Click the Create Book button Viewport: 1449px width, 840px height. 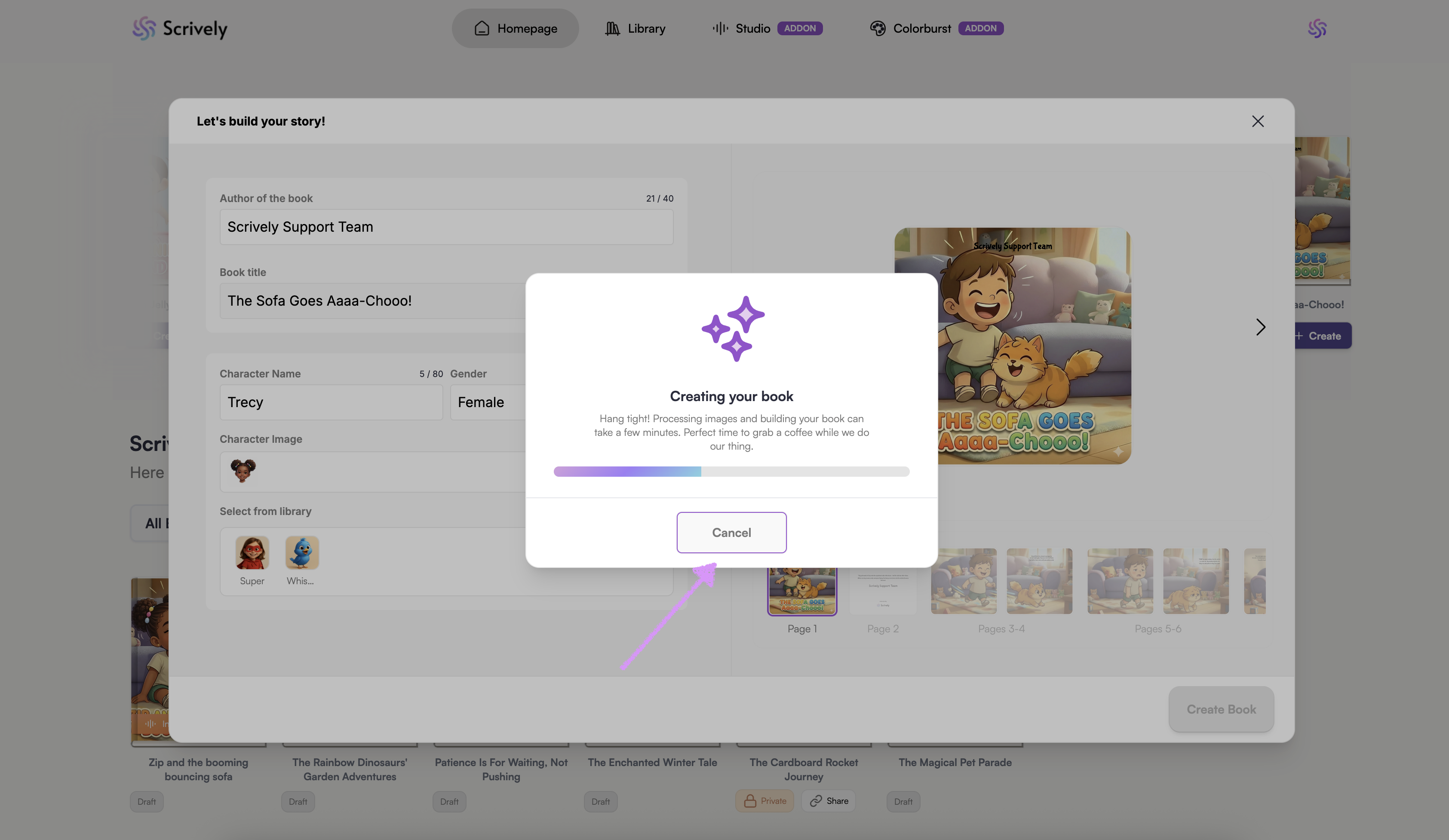tap(1221, 709)
